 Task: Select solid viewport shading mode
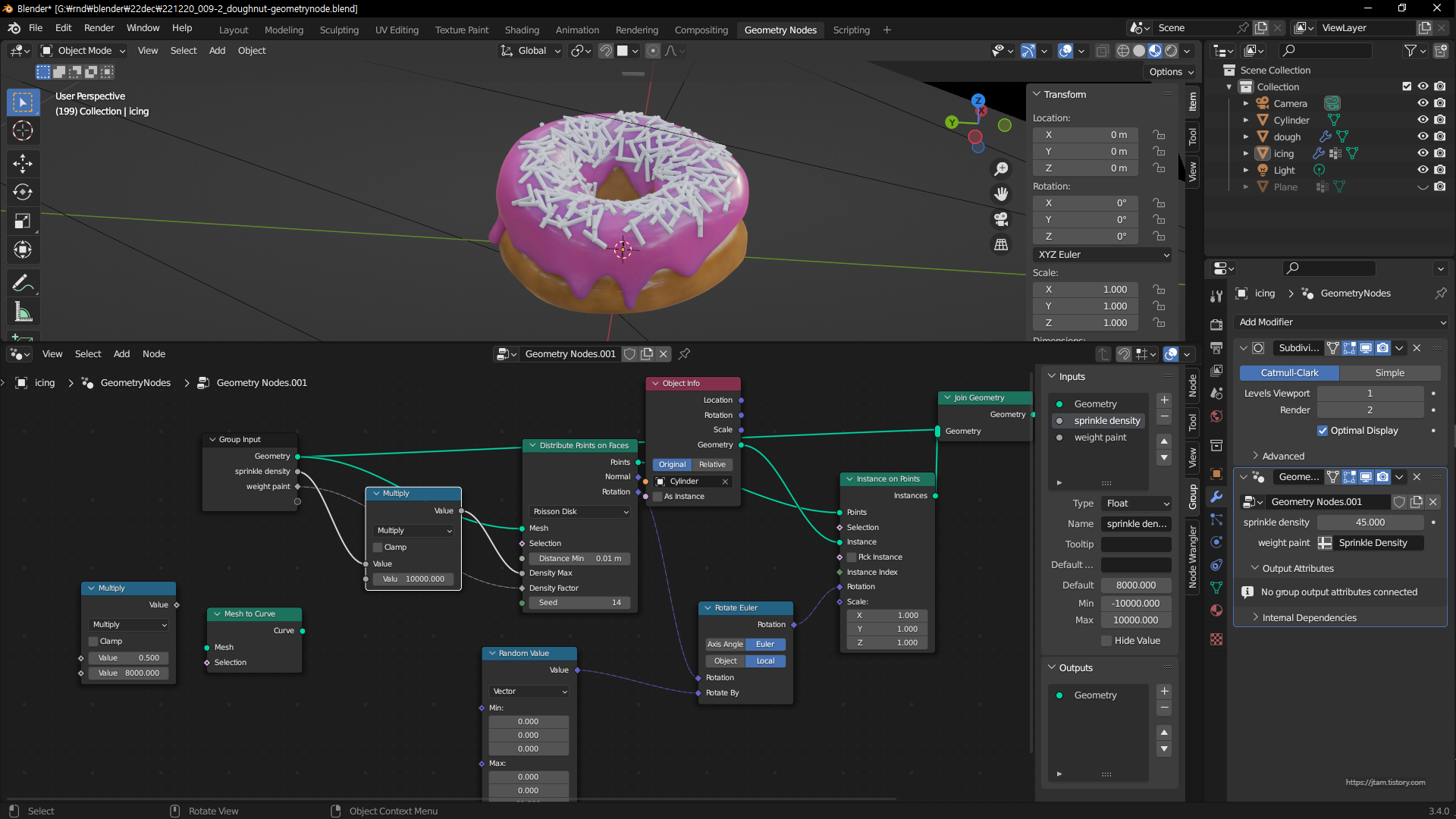click(x=1139, y=51)
